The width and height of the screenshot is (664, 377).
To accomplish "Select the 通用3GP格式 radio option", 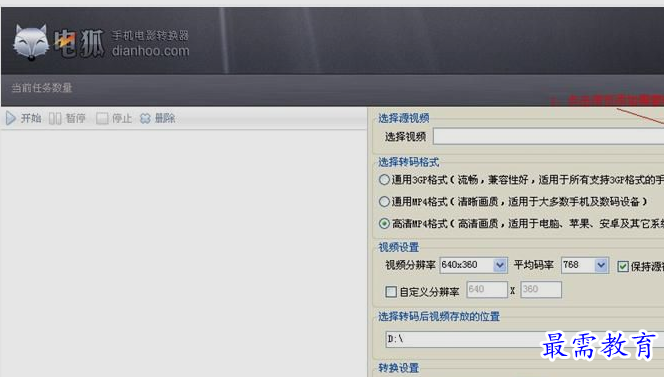I will point(384,180).
